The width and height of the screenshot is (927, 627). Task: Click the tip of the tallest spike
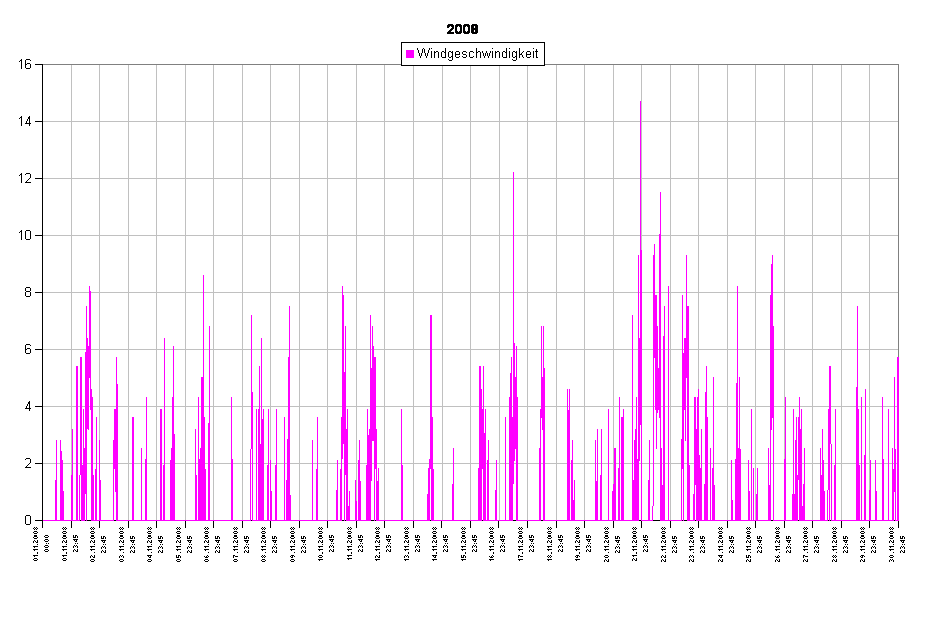(x=641, y=102)
